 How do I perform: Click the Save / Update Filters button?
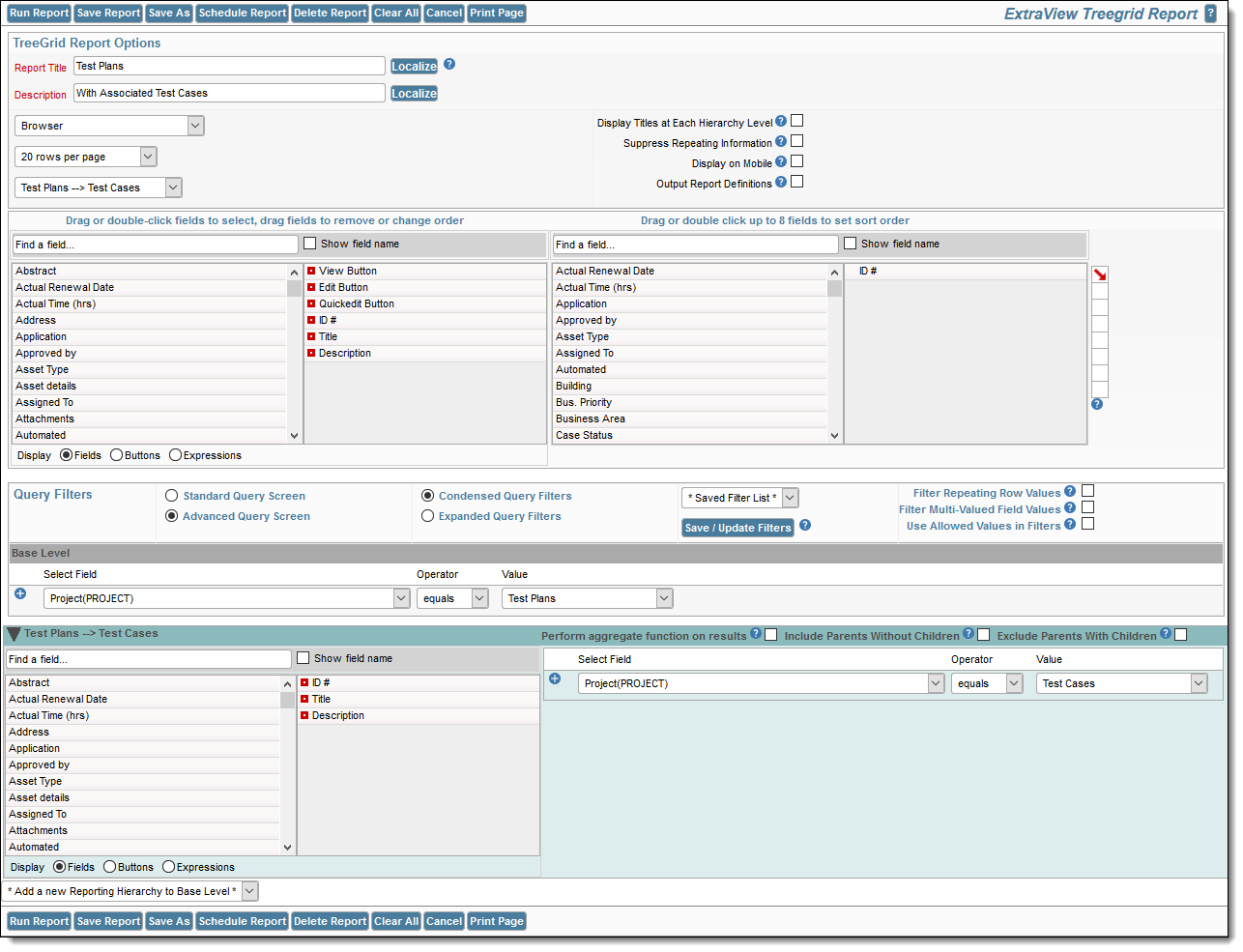(x=738, y=528)
